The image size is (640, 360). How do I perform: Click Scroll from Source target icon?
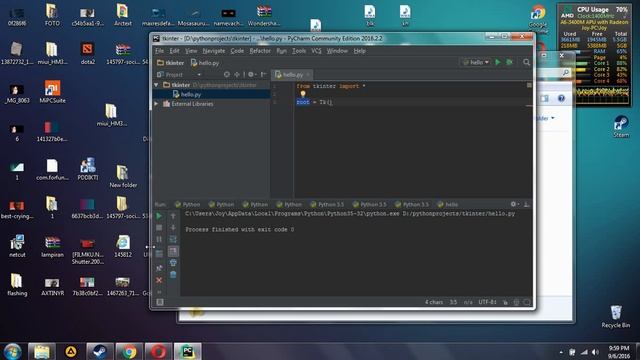click(x=227, y=74)
